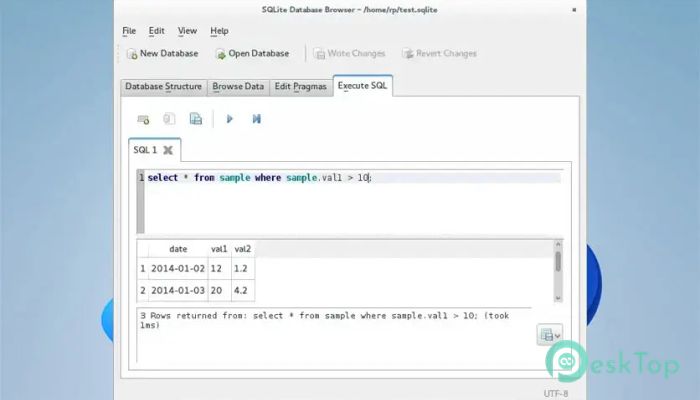Select the val1 cell with value 12
Screen dimensions: 700x400
point(219,269)
